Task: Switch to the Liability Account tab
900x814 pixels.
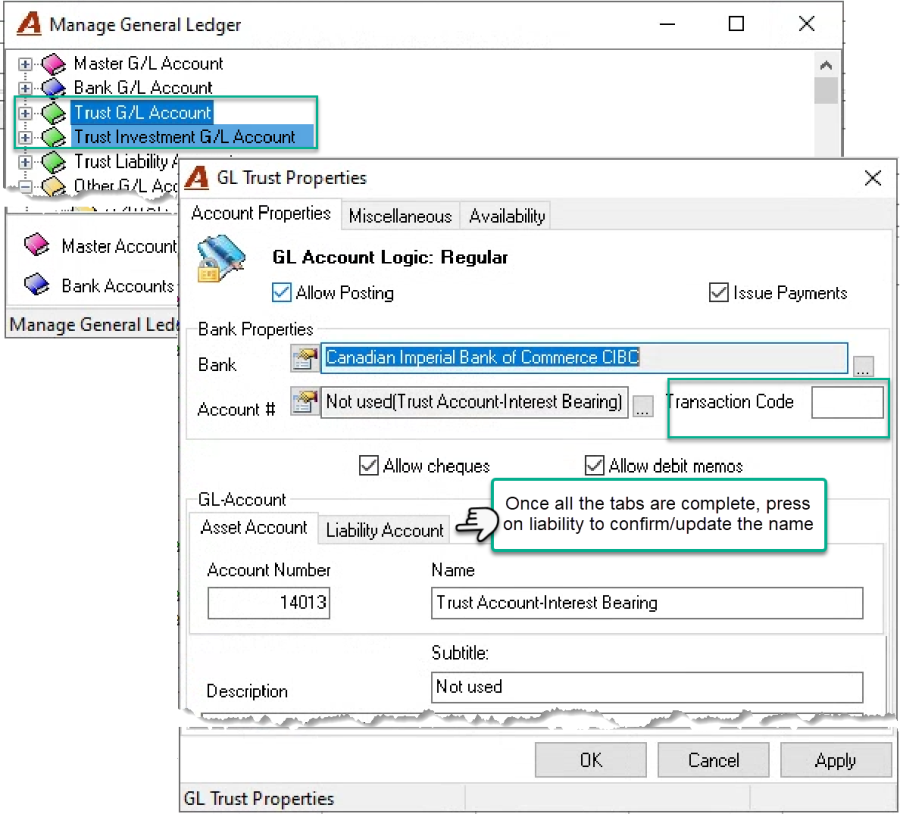Action: click(385, 530)
